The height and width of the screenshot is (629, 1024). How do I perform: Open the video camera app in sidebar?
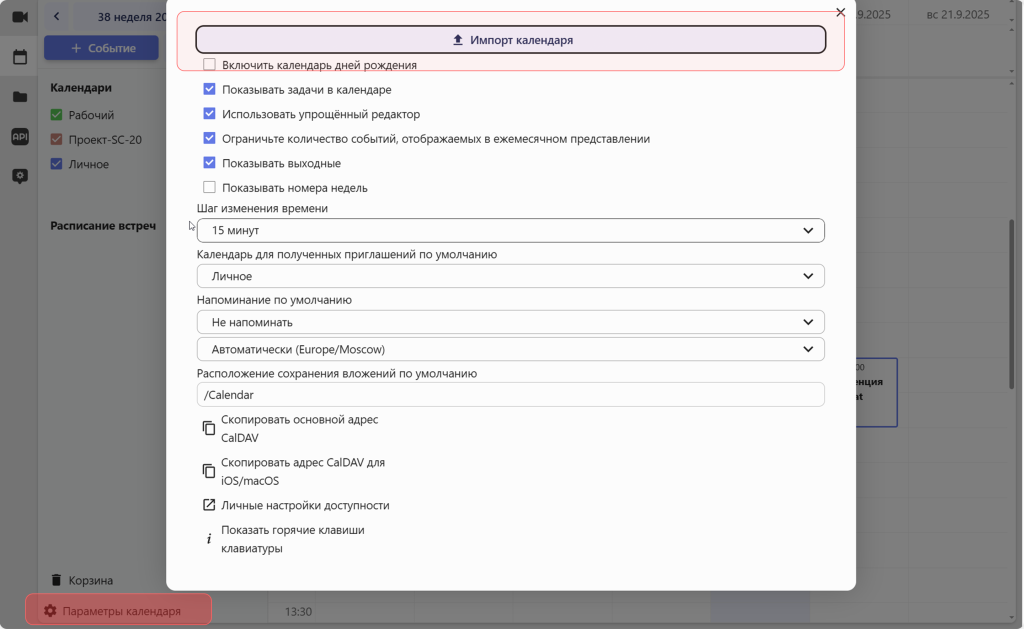(19, 17)
